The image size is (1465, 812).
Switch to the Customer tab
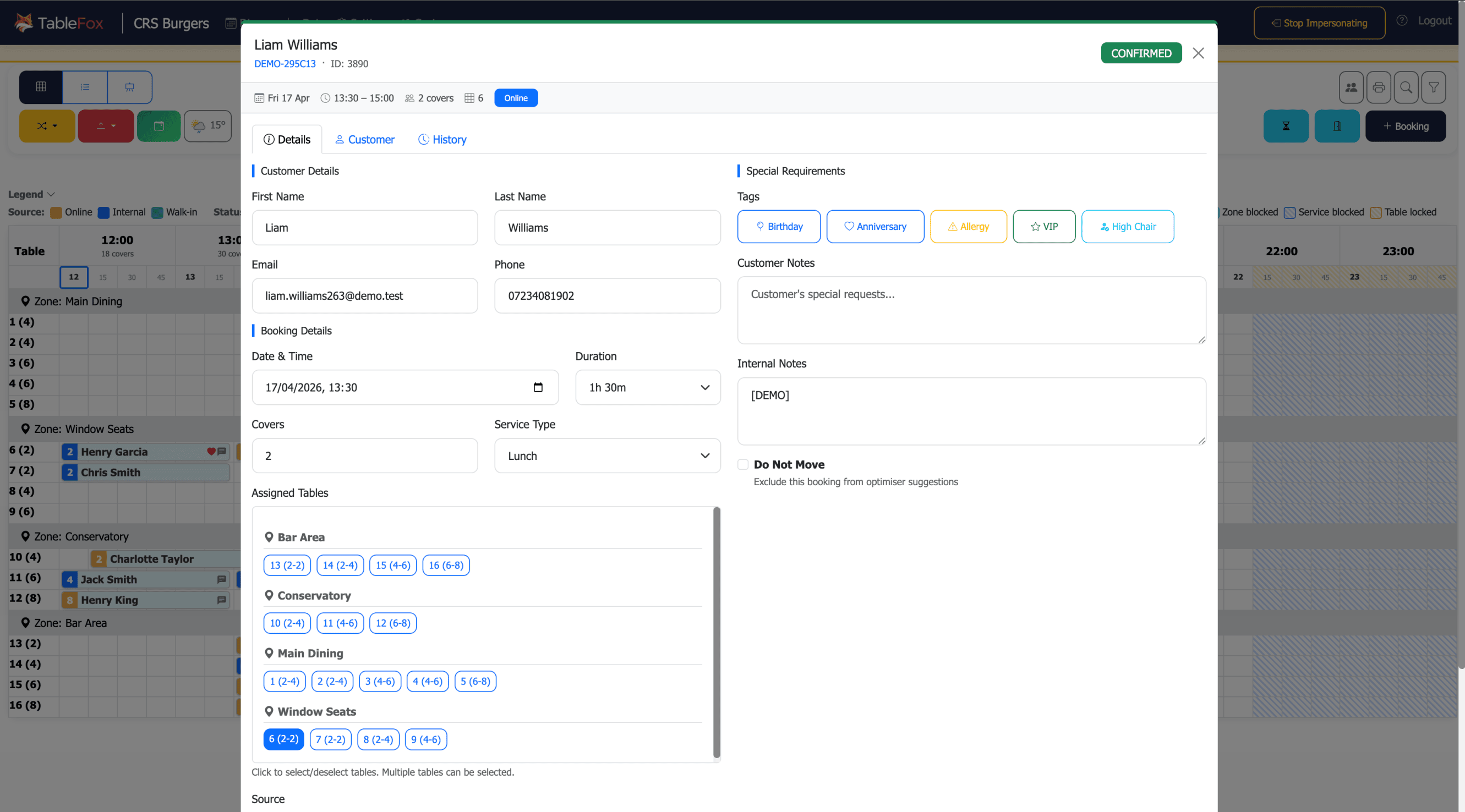pyautogui.click(x=364, y=139)
